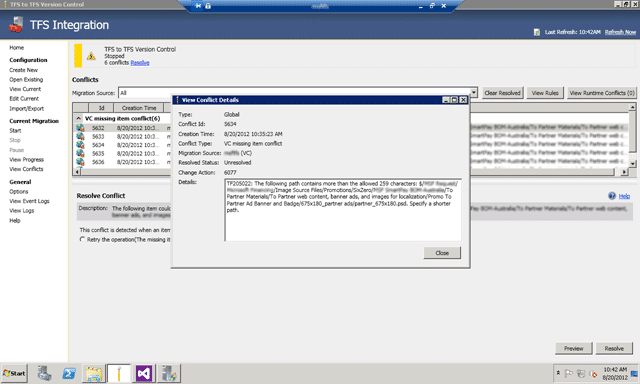Viewport: 640px width, 384px height.
Task: Collapse VC missing item conflict group
Action: tap(78, 118)
